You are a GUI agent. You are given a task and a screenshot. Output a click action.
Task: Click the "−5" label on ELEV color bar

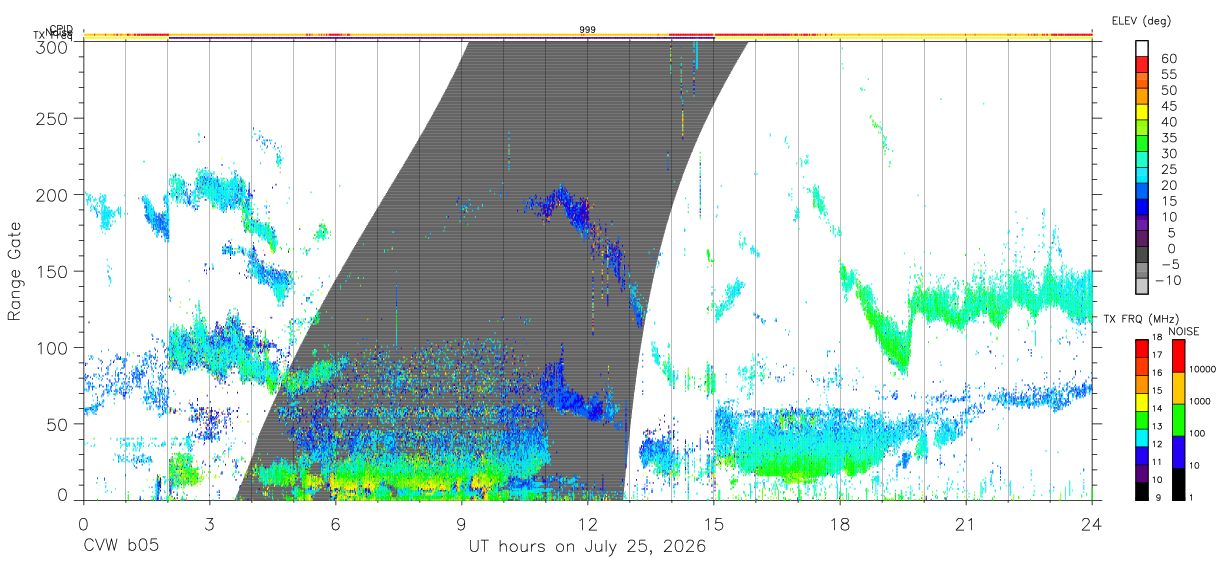(1168, 265)
